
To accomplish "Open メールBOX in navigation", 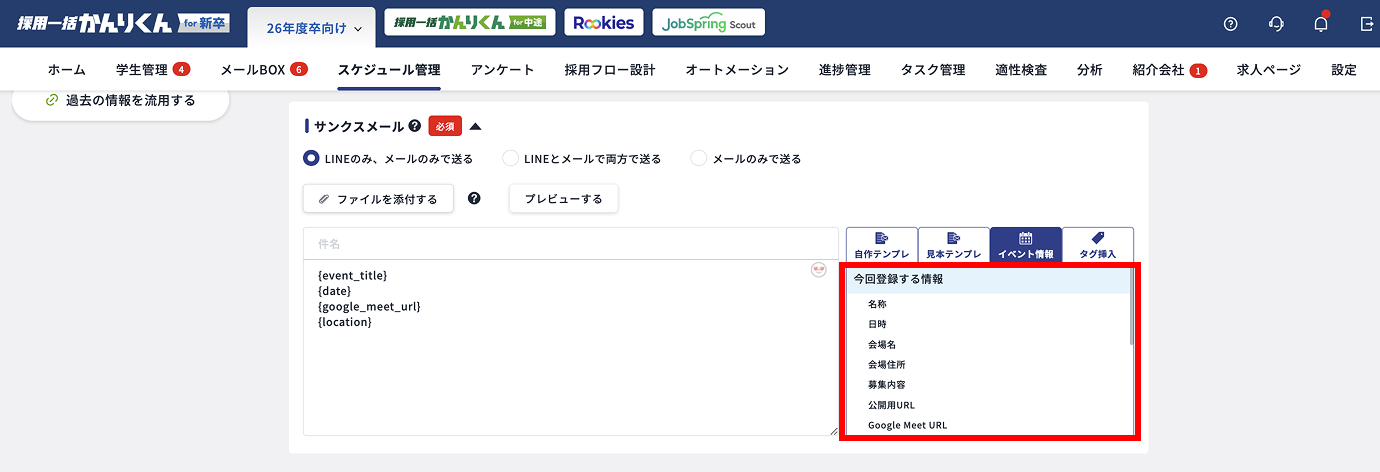I will point(253,70).
